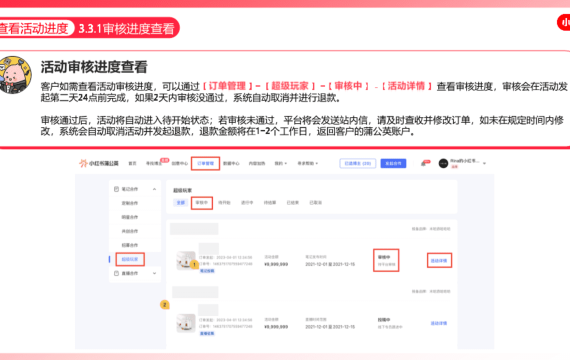The width and height of the screenshot is (570, 360).
Task: Click the product thumbnail of the 审核中 order
Action: (186, 260)
